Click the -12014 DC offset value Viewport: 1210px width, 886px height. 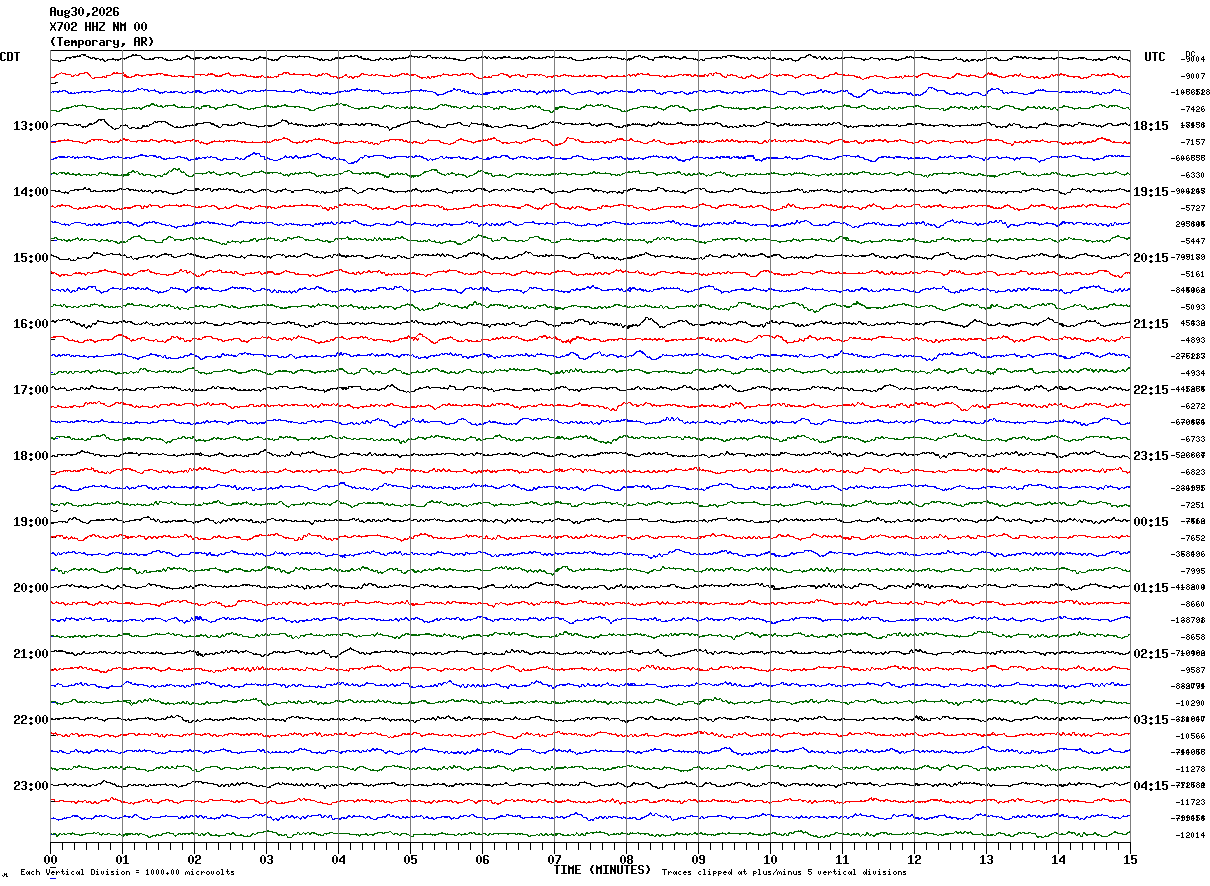(x=1192, y=835)
